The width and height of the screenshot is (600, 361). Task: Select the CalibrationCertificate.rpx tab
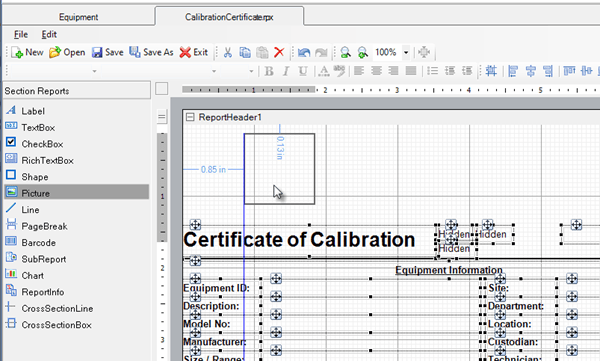(x=229, y=17)
